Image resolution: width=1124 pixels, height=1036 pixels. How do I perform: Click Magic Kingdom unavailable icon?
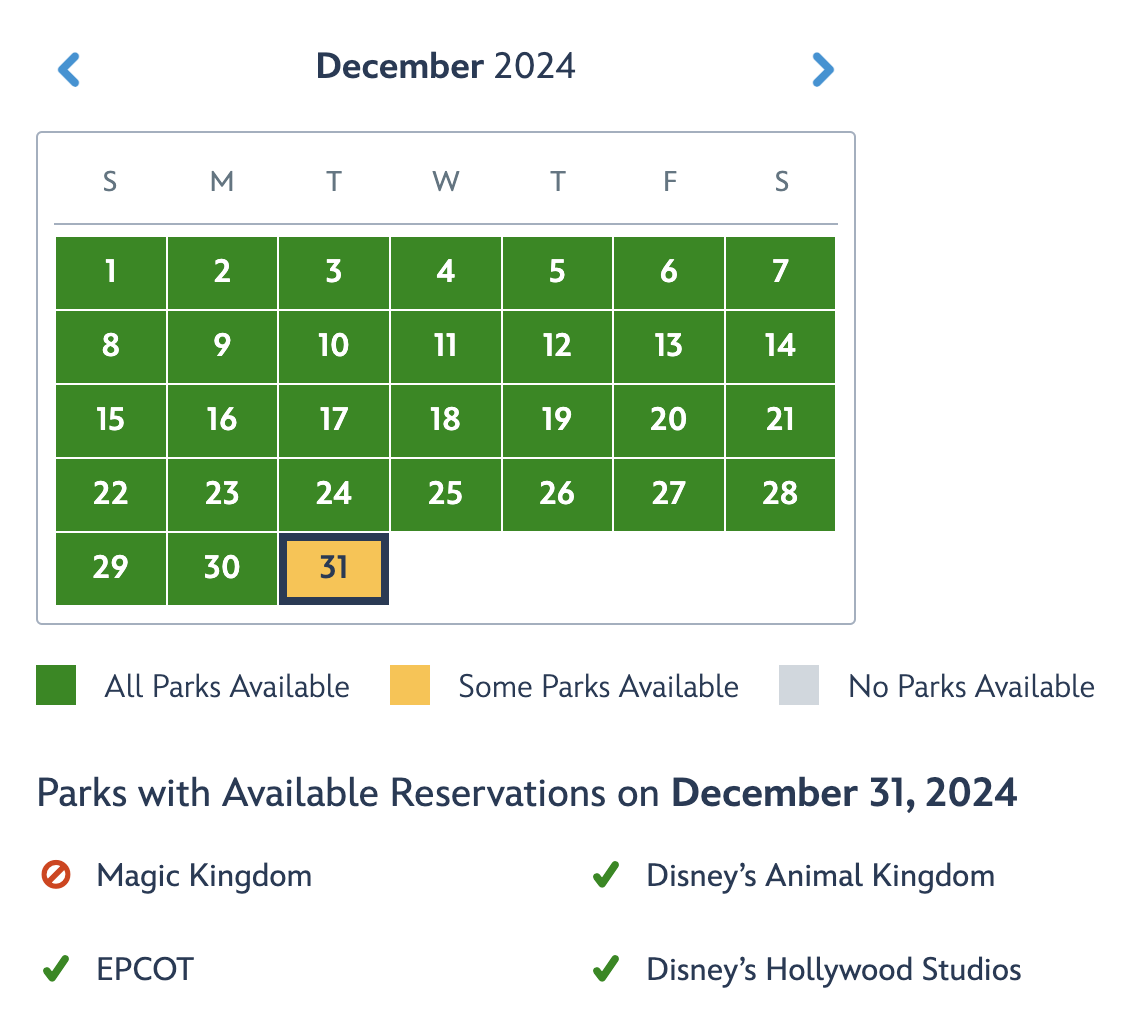pos(56,877)
